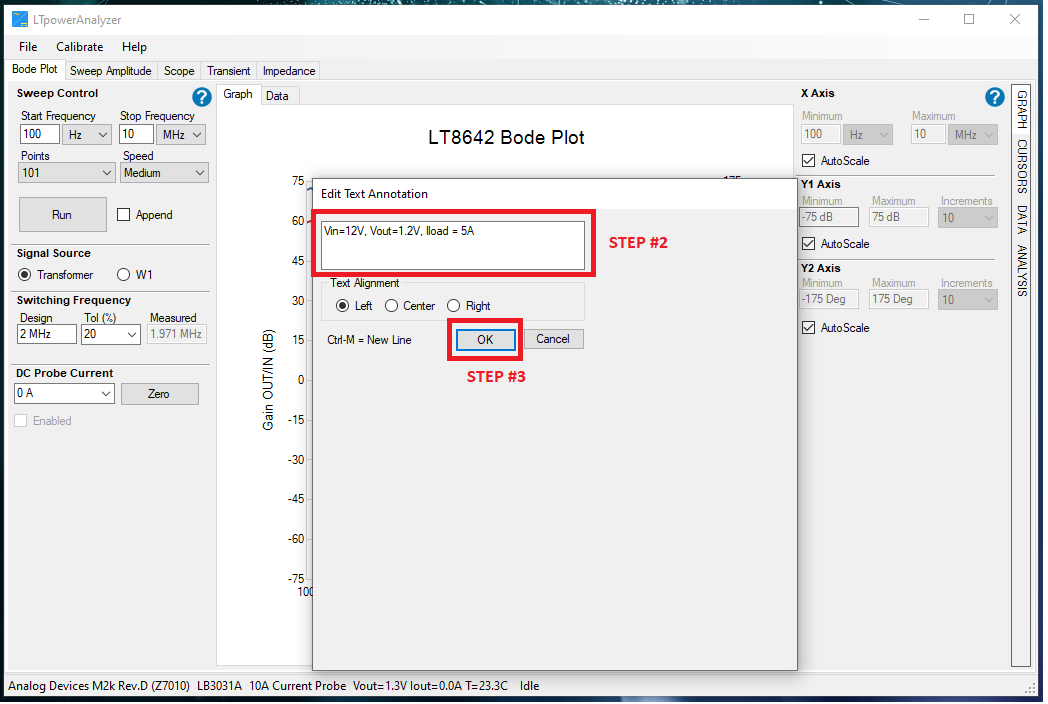Click the 'Idle' status indicator
Screen dimensions: 1048x704
529,686
